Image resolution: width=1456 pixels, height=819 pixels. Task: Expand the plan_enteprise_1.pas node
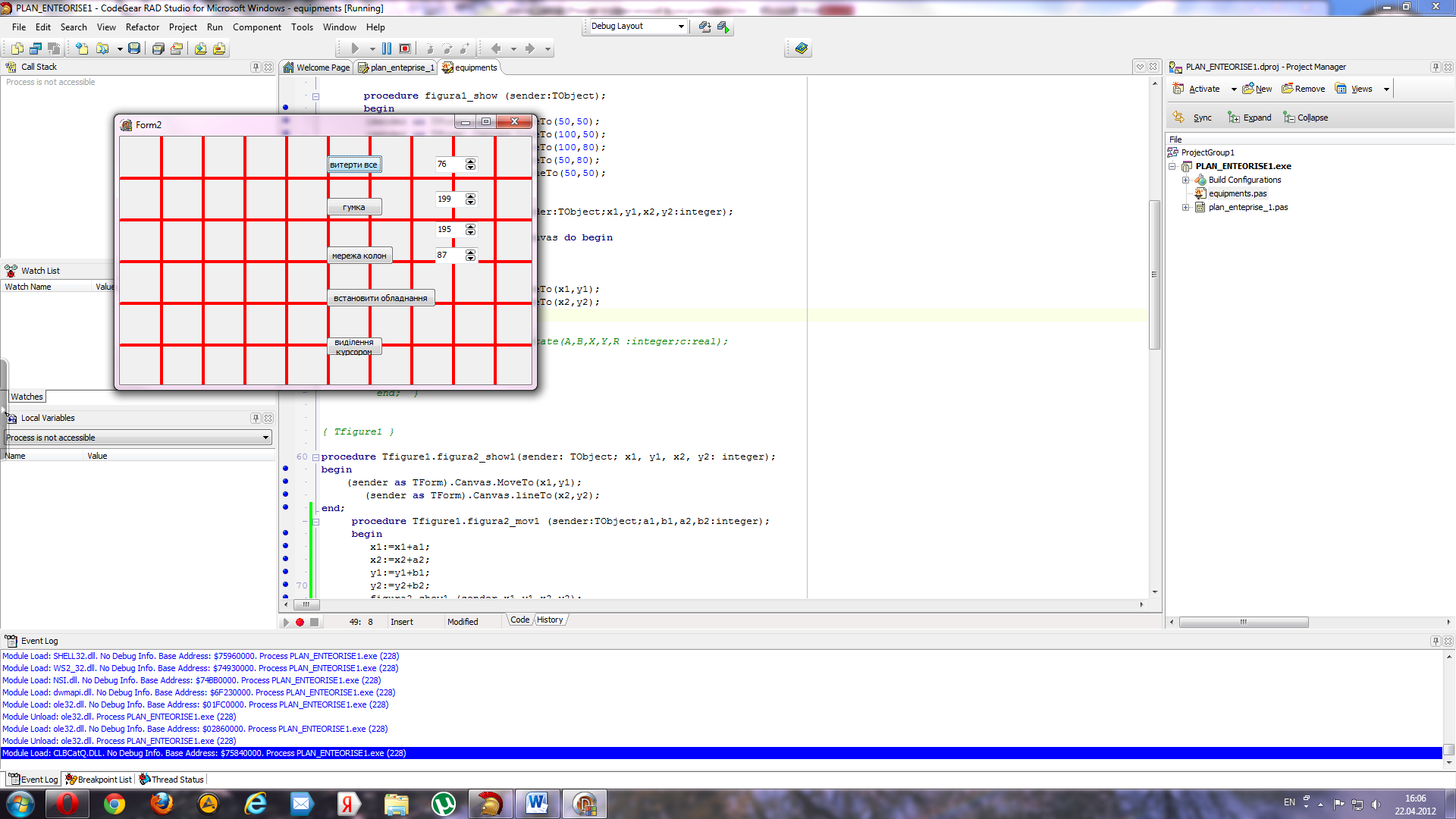(1185, 207)
